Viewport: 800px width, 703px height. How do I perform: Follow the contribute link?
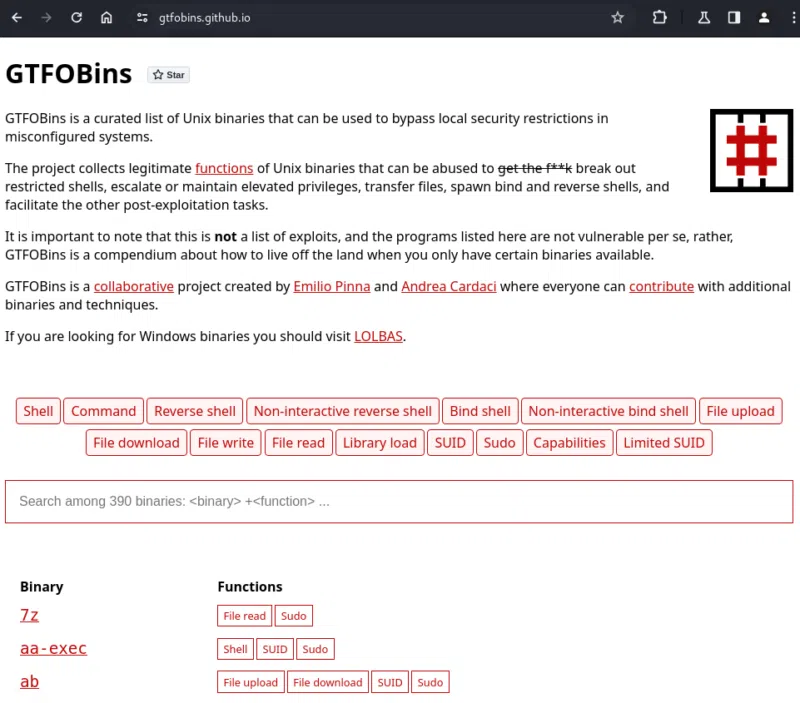pos(661,286)
